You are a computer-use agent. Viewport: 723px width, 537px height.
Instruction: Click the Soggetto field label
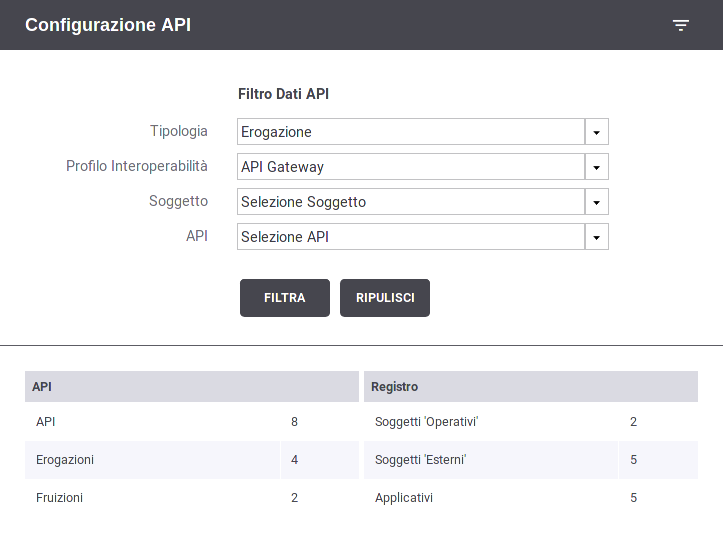(178, 201)
